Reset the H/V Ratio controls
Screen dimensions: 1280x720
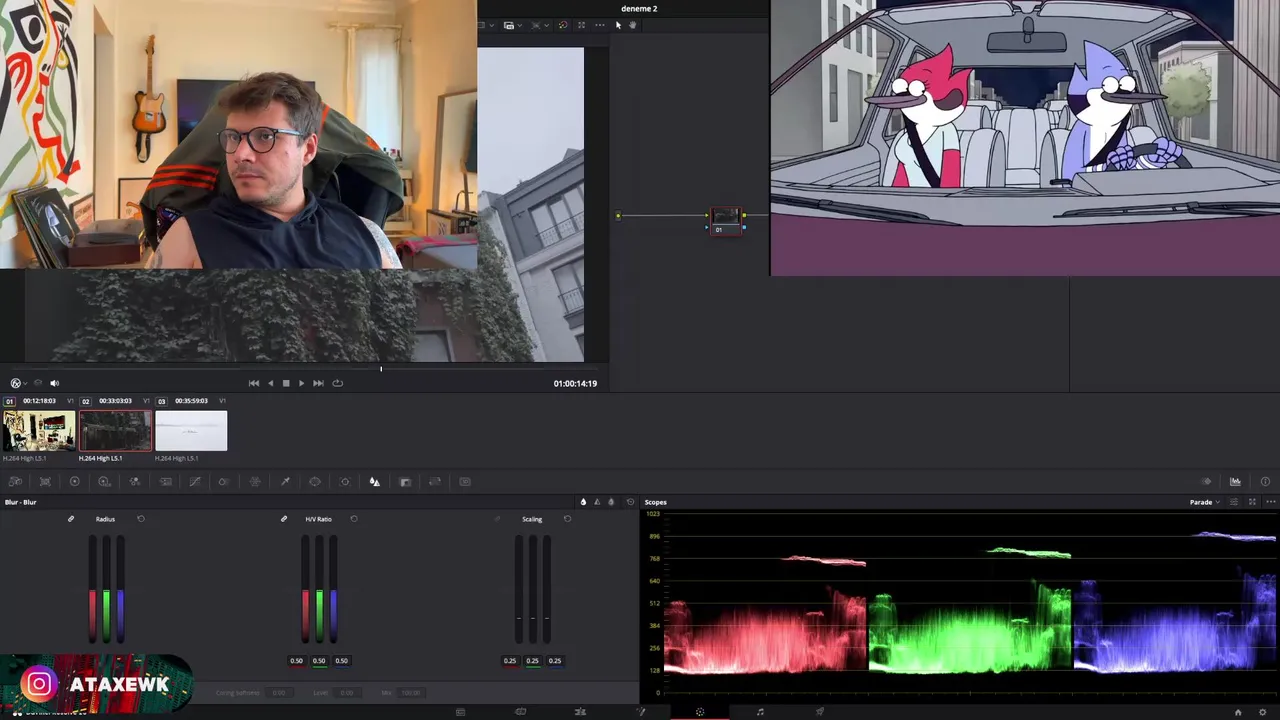(354, 519)
